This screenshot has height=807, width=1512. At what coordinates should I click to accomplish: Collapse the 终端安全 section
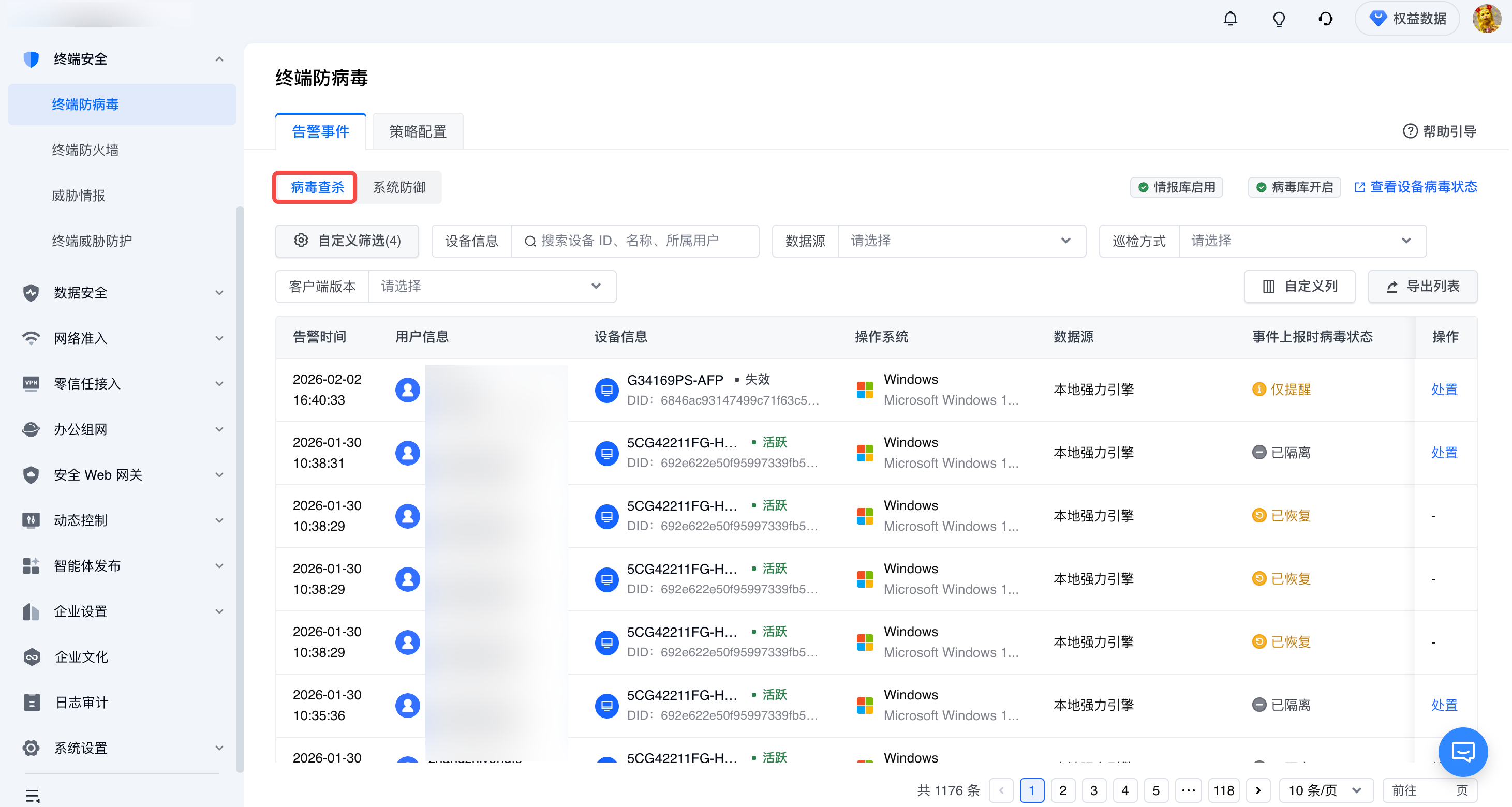(219, 58)
